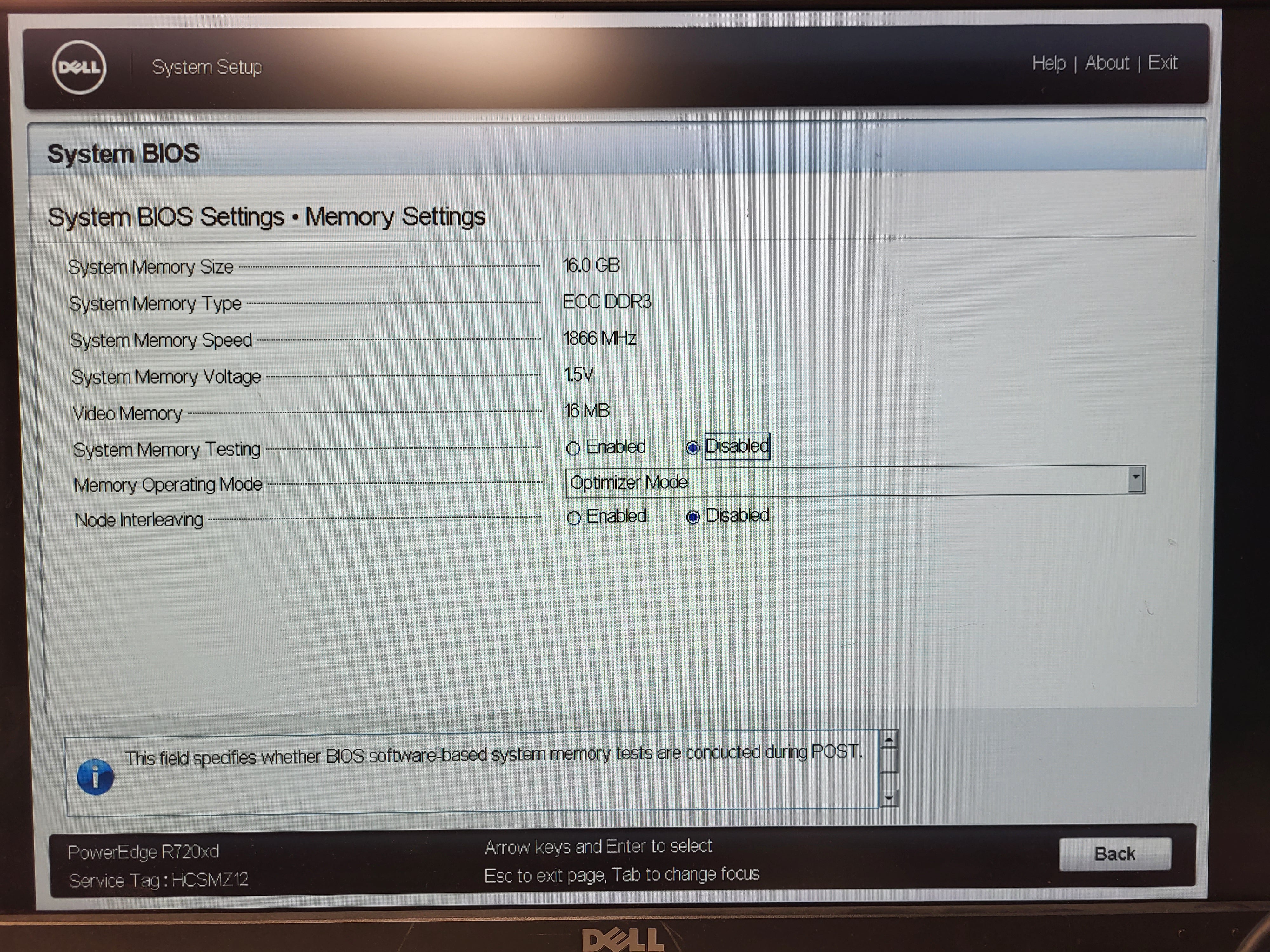
Task: Open Memory Operating Mode dropdown
Action: 855,481
